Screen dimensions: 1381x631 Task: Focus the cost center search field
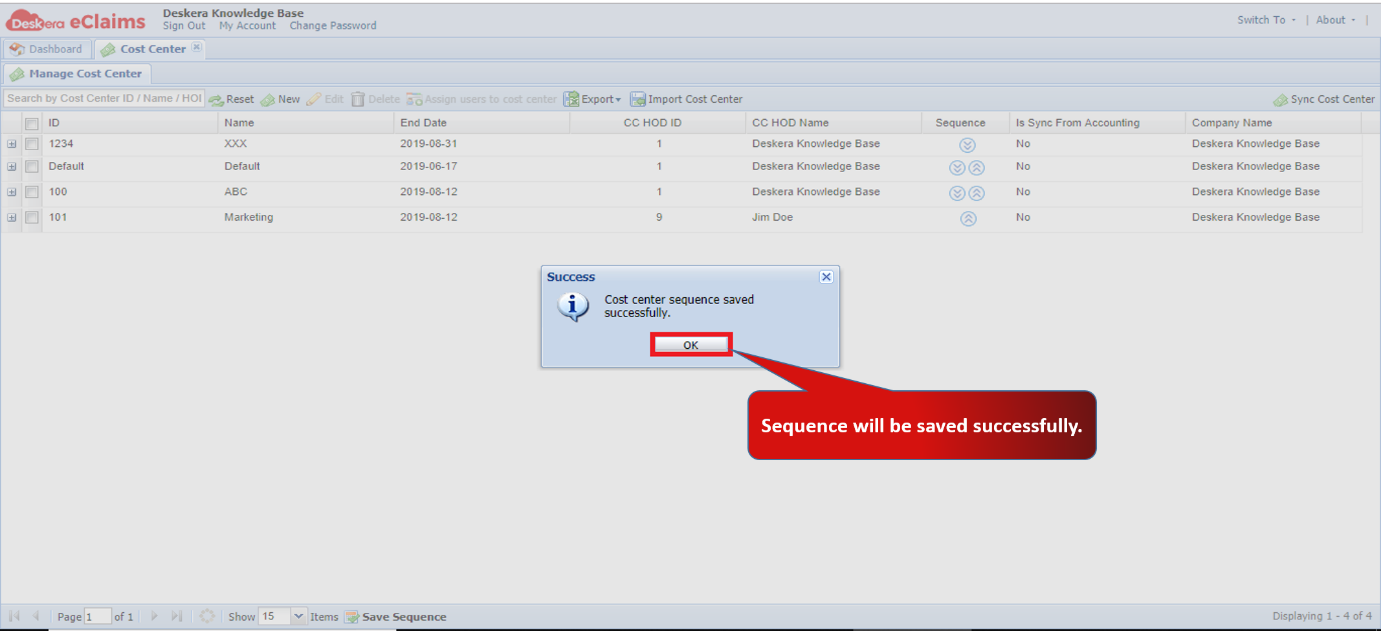click(104, 98)
